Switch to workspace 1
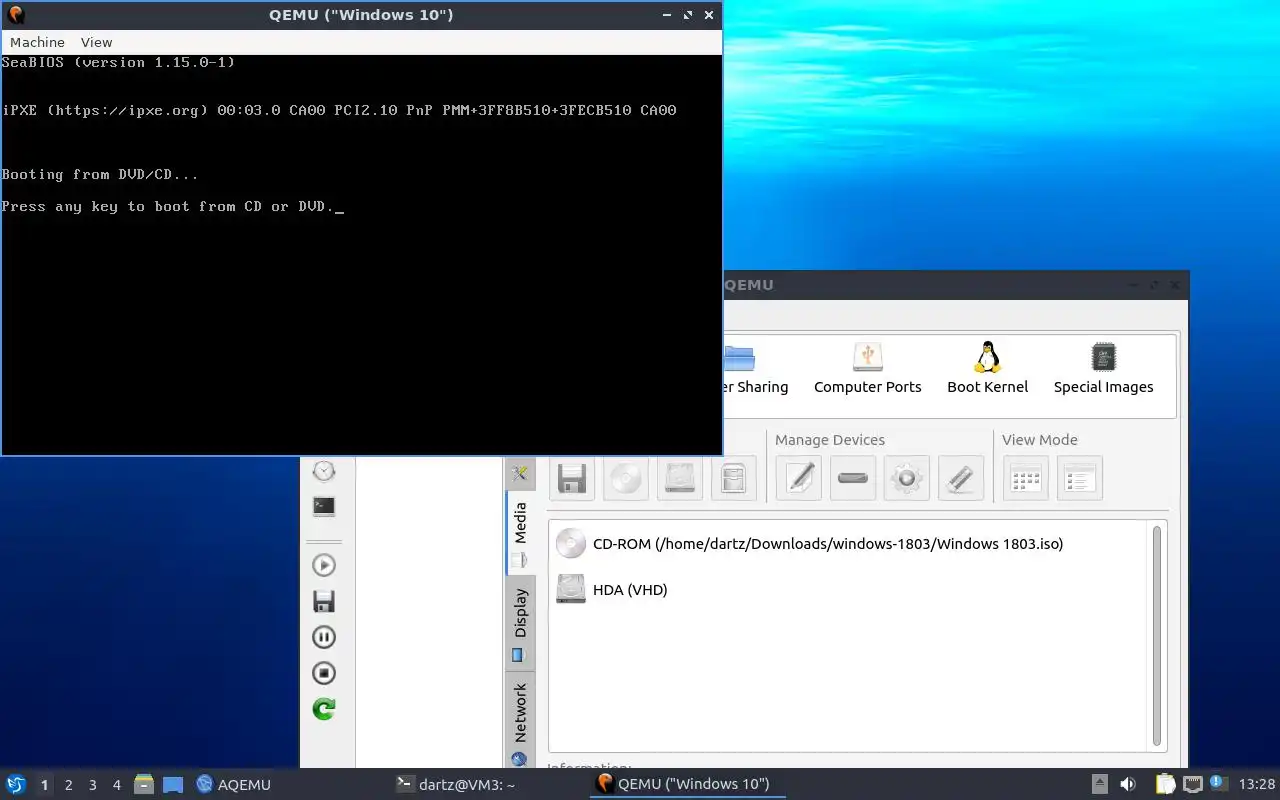This screenshot has height=800, width=1280. (x=44, y=785)
